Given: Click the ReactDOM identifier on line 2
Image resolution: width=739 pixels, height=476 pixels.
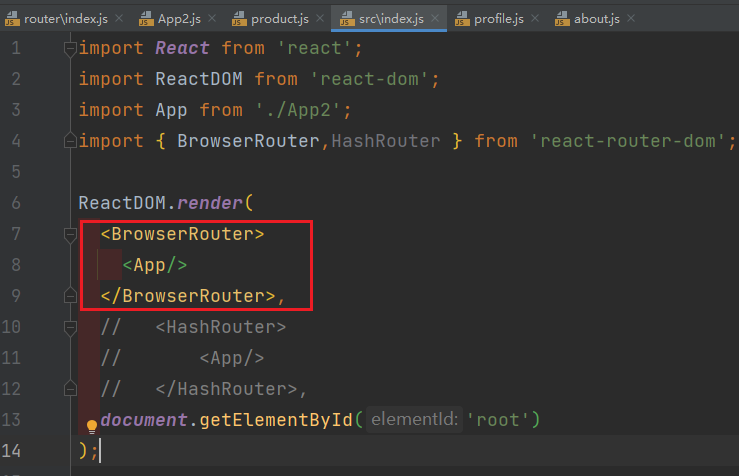Looking at the screenshot, I should click(x=199, y=79).
